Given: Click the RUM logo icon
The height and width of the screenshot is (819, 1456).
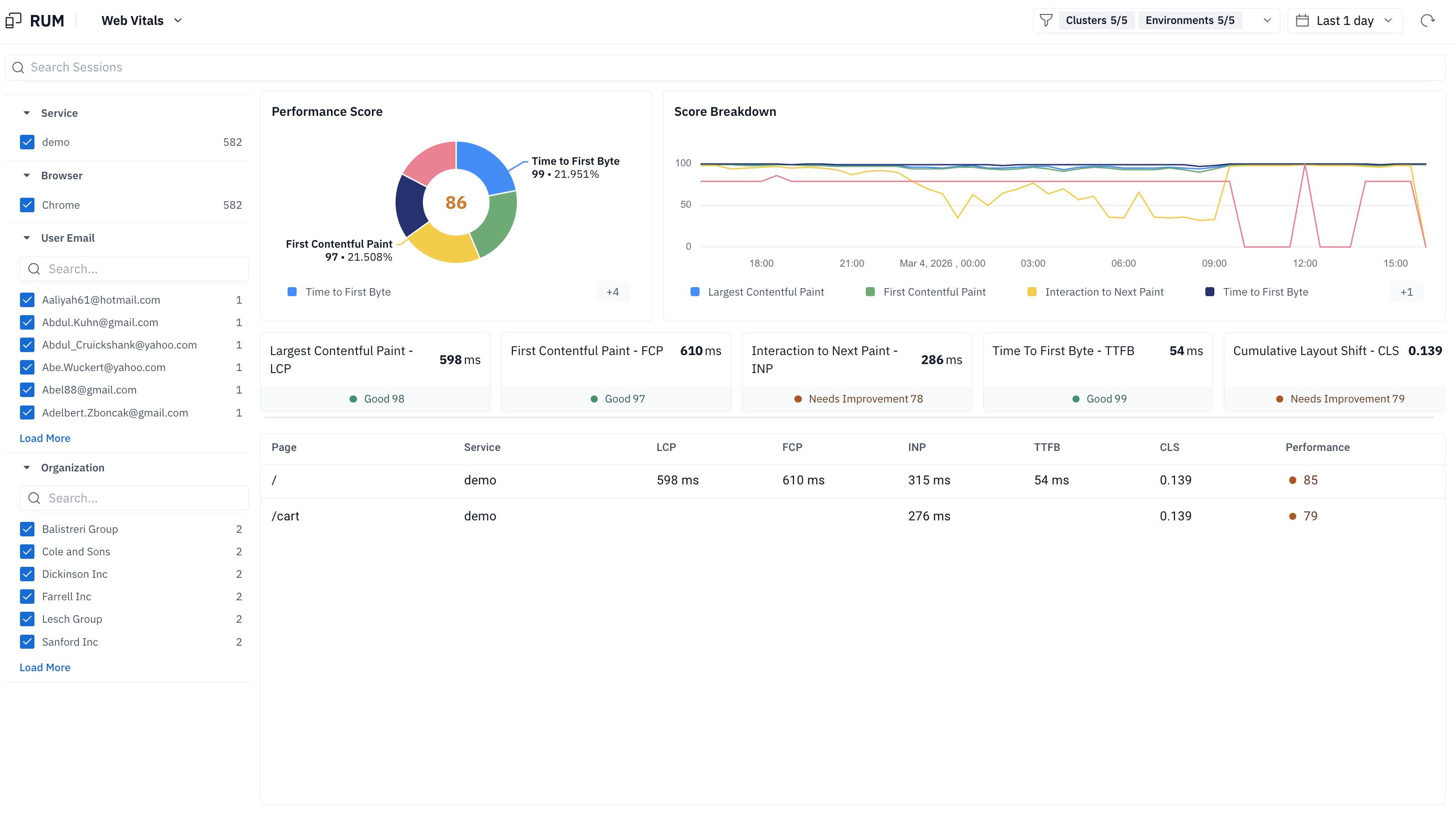Looking at the screenshot, I should [13, 20].
